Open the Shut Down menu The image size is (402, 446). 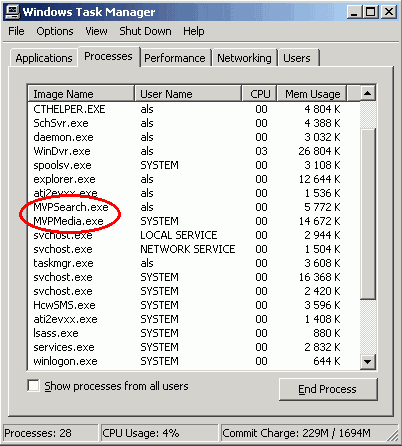click(x=145, y=31)
